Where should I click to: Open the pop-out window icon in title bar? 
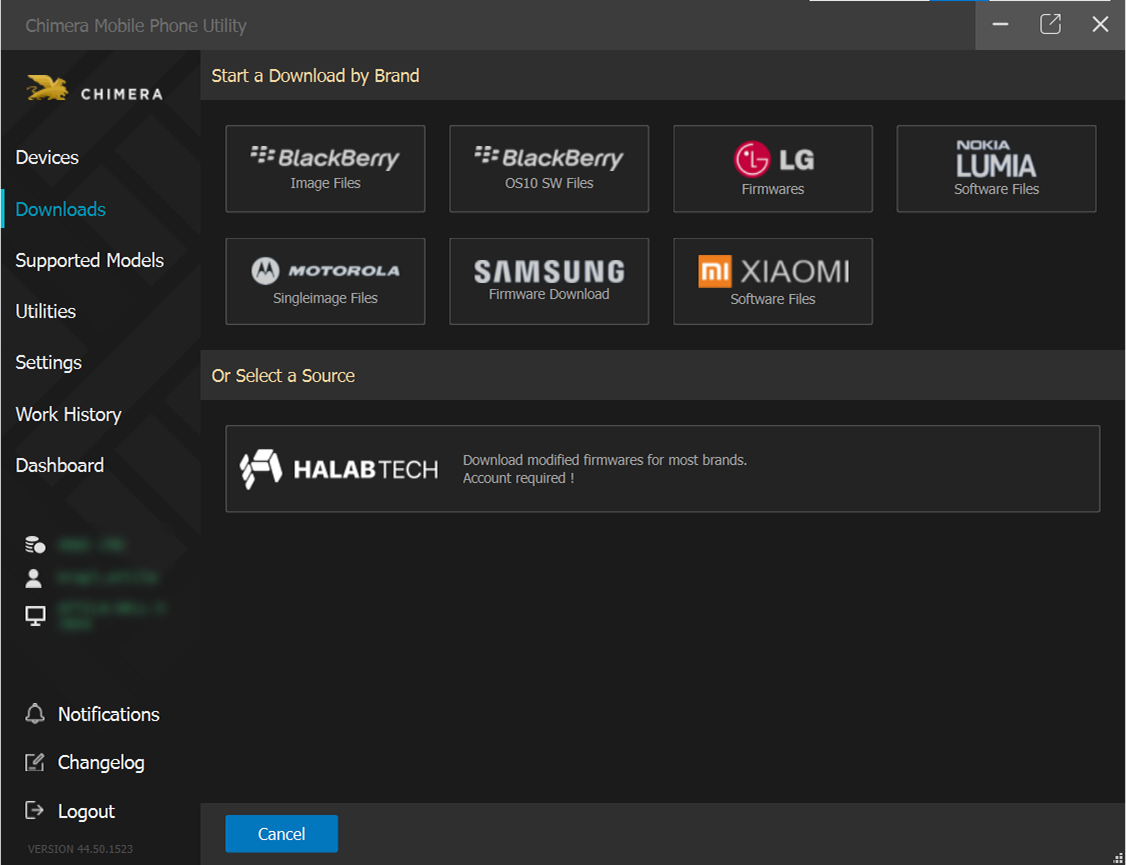tap(1050, 25)
